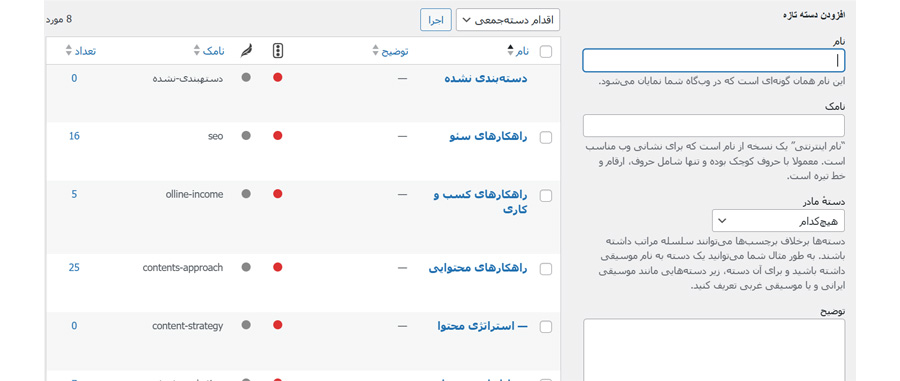
Task: Click the slug text دسته‌بندی-نشده
Action: [188, 79]
